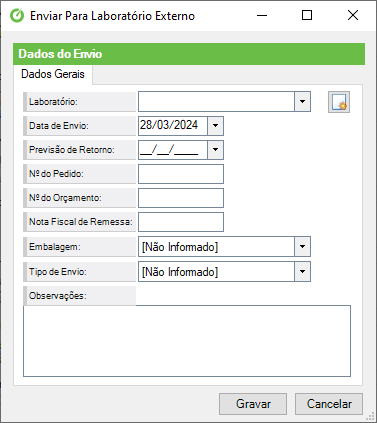Maximize the dialog window
The height and width of the screenshot is (423, 377).
[x=307, y=15]
